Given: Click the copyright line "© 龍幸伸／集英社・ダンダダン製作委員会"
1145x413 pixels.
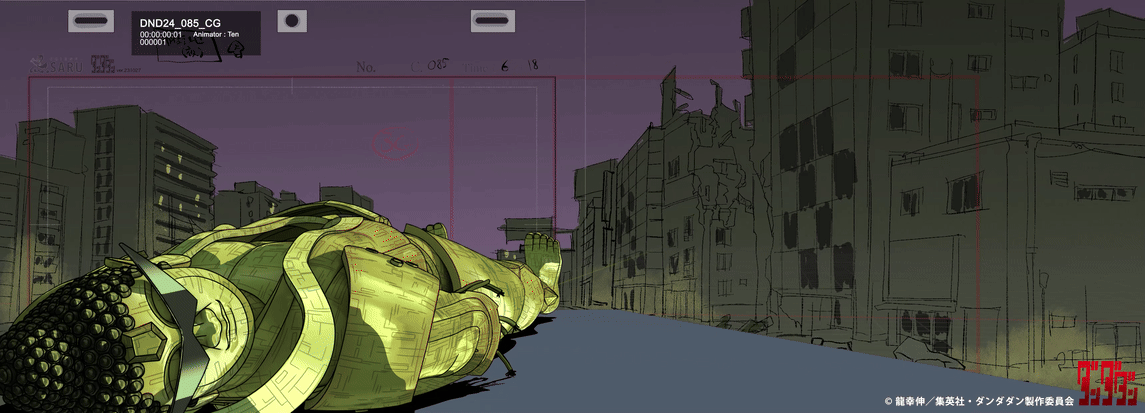Looking at the screenshot, I should pos(979,401).
